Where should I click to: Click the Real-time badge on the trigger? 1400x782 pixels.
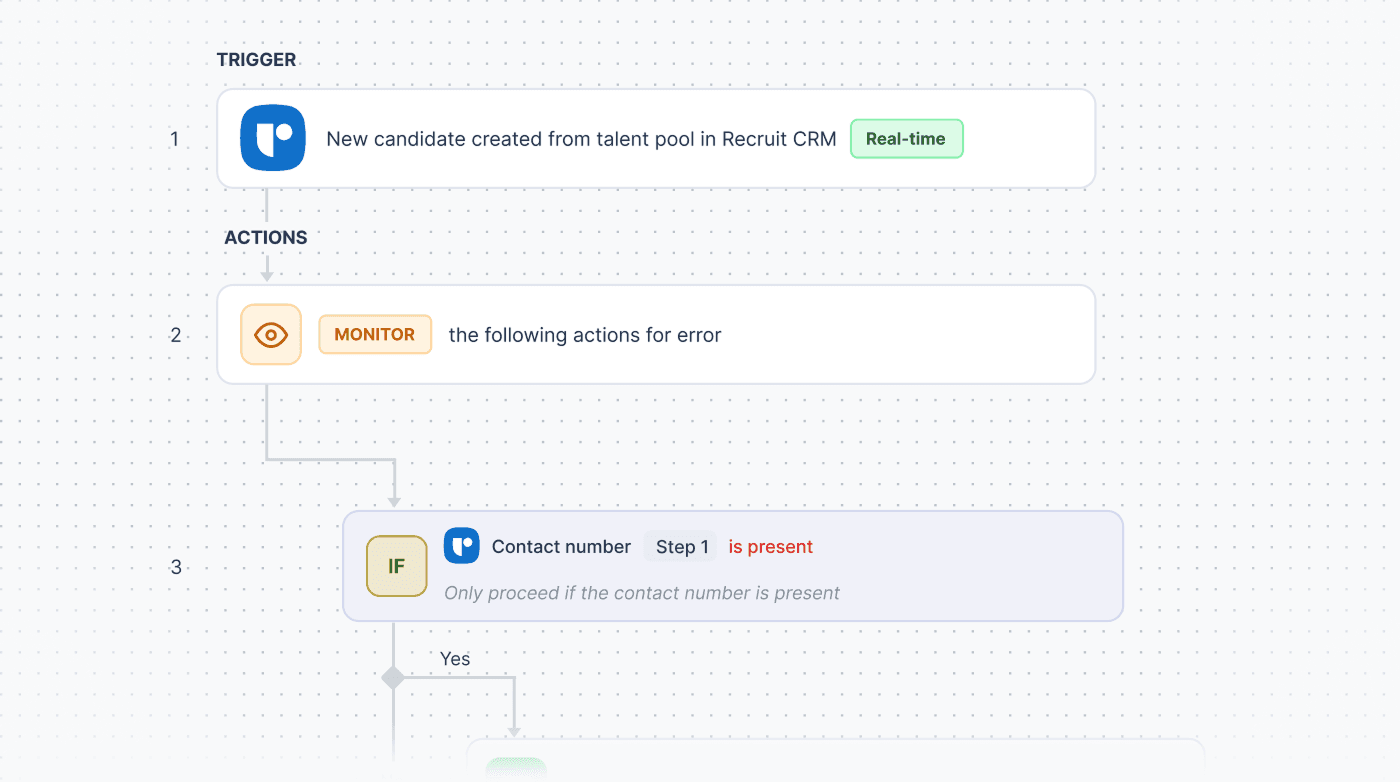pos(906,139)
